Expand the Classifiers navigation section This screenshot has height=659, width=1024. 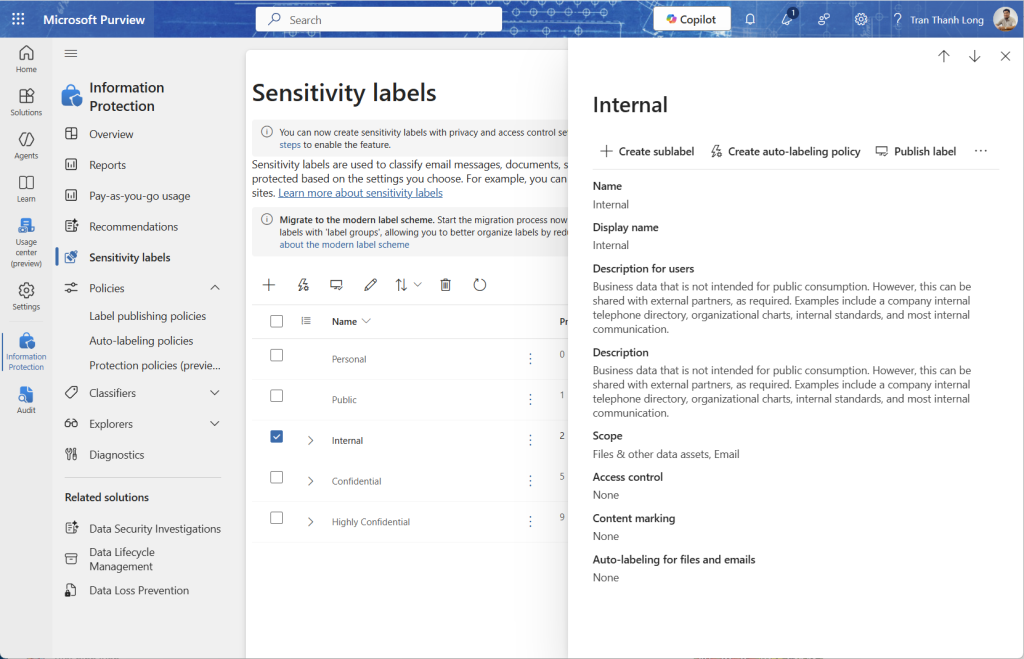point(214,393)
